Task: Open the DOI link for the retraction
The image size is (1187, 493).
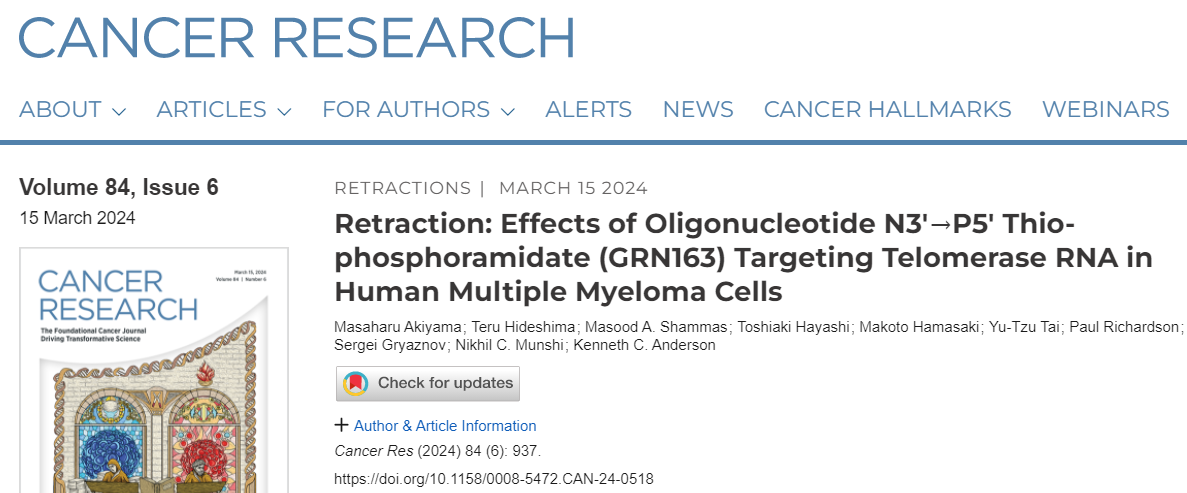Action: [x=494, y=479]
